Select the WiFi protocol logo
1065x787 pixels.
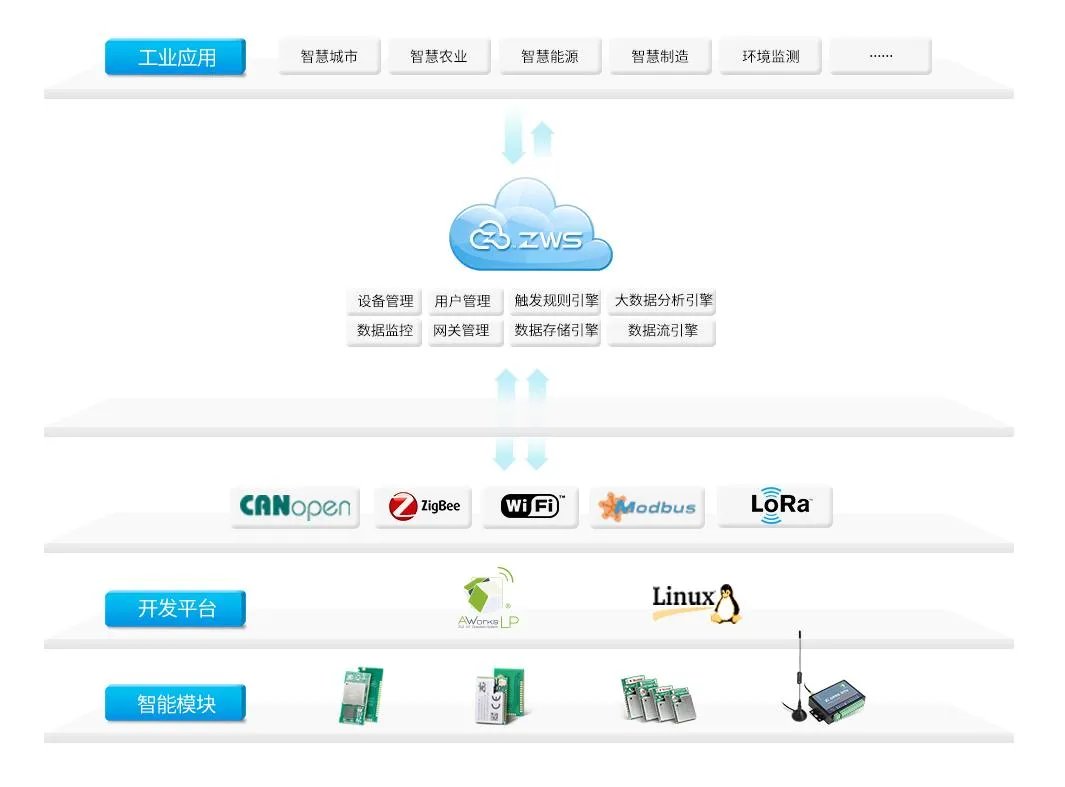coord(530,507)
